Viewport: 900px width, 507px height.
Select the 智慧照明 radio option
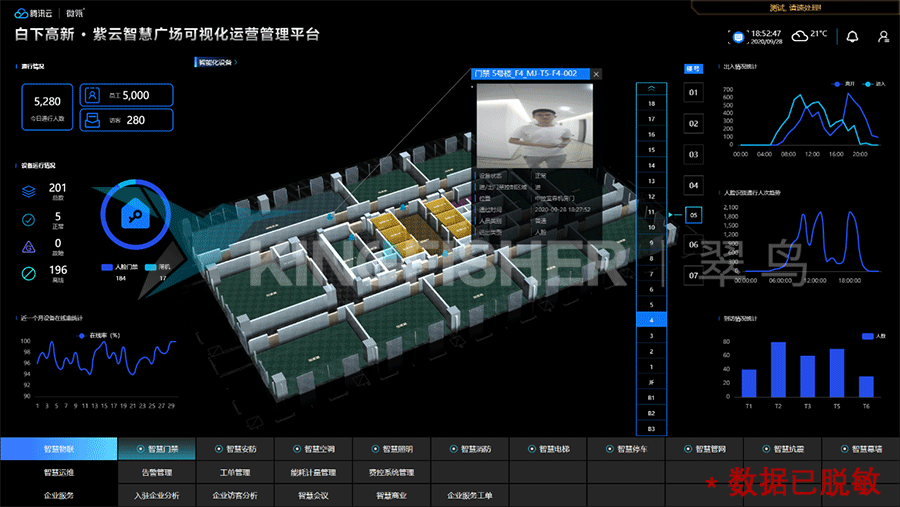375,449
